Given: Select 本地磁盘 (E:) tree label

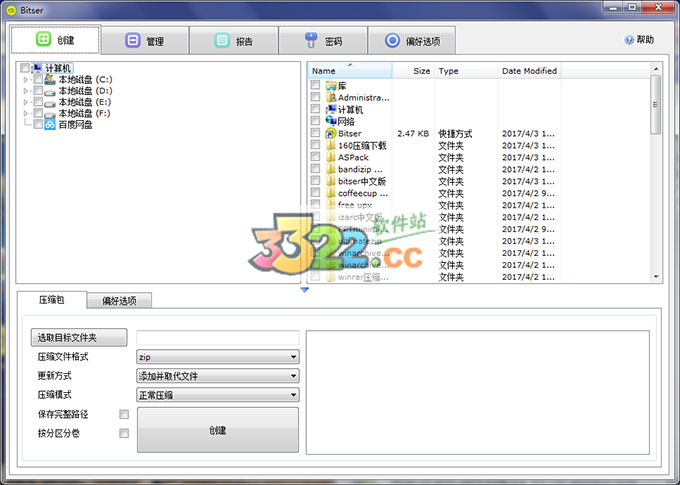Looking at the screenshot, I should (x=85, y=102).
